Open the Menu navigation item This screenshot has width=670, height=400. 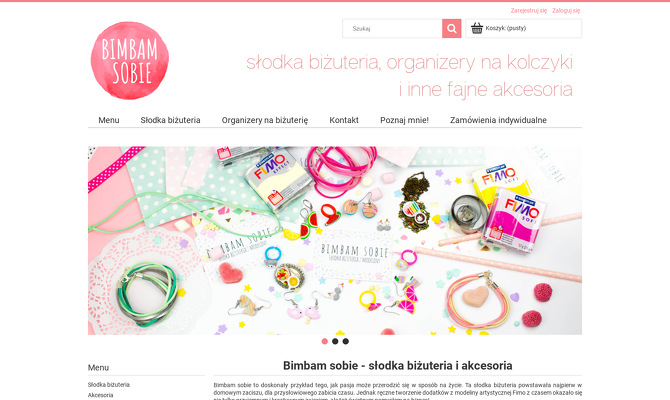click(x=109, y=120)
